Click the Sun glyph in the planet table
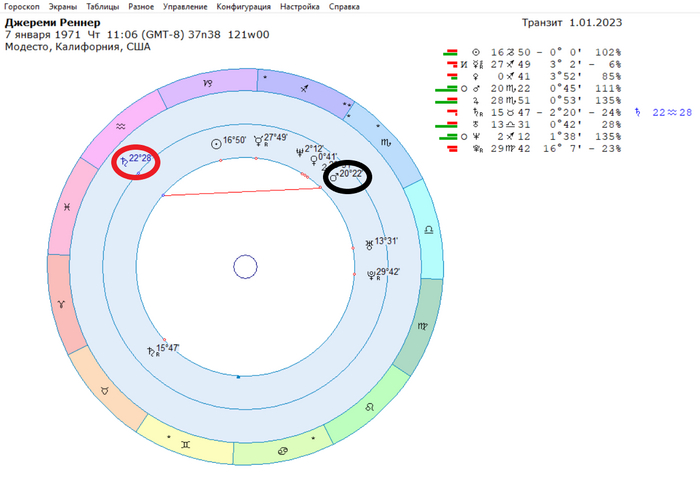The width and height of the screenshot is (700, 484). click(476, 53)
